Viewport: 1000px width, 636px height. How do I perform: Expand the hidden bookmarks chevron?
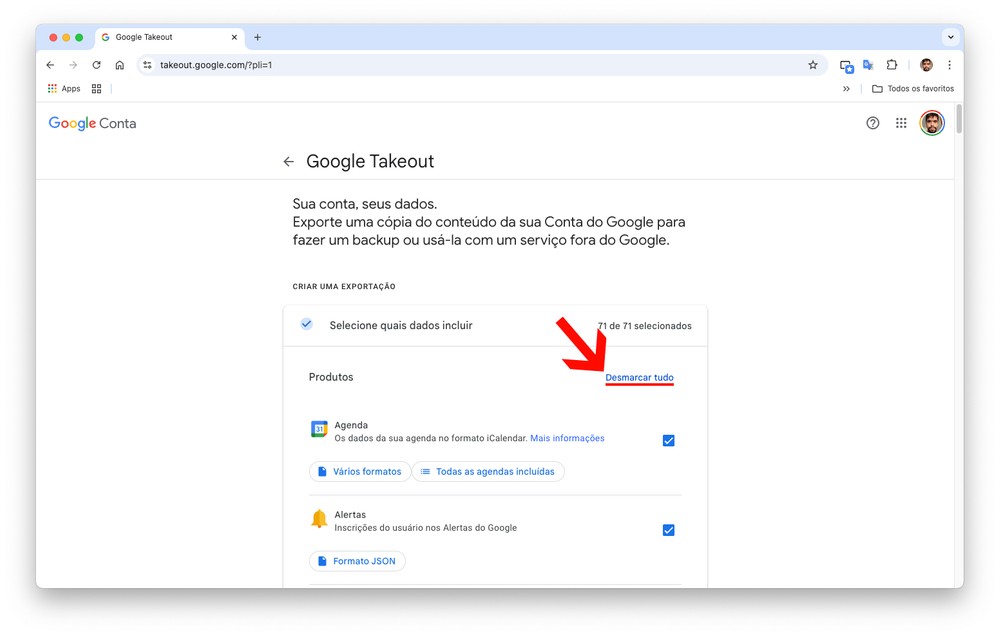pyautogui.click(x=846, y=89)
